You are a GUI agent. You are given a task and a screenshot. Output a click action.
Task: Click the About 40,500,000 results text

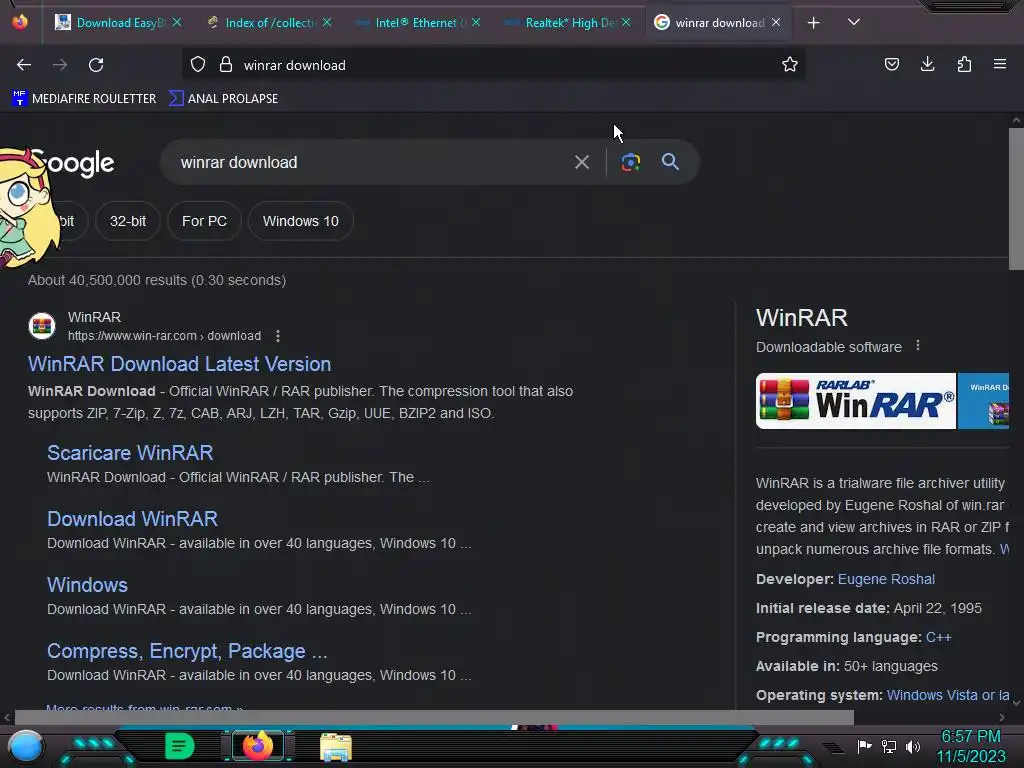(x=157, y=280)
